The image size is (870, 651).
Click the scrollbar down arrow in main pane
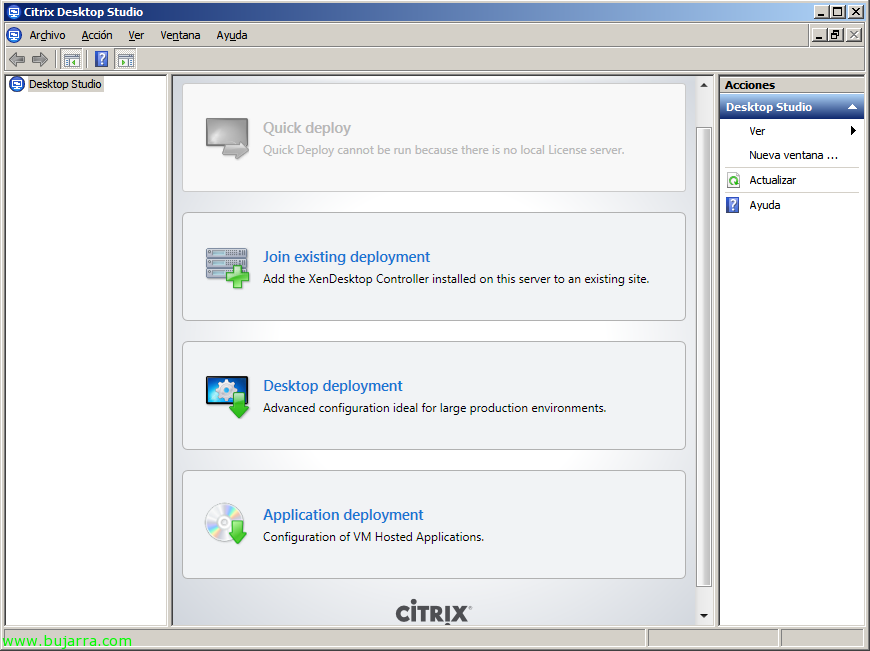point(703,616)
